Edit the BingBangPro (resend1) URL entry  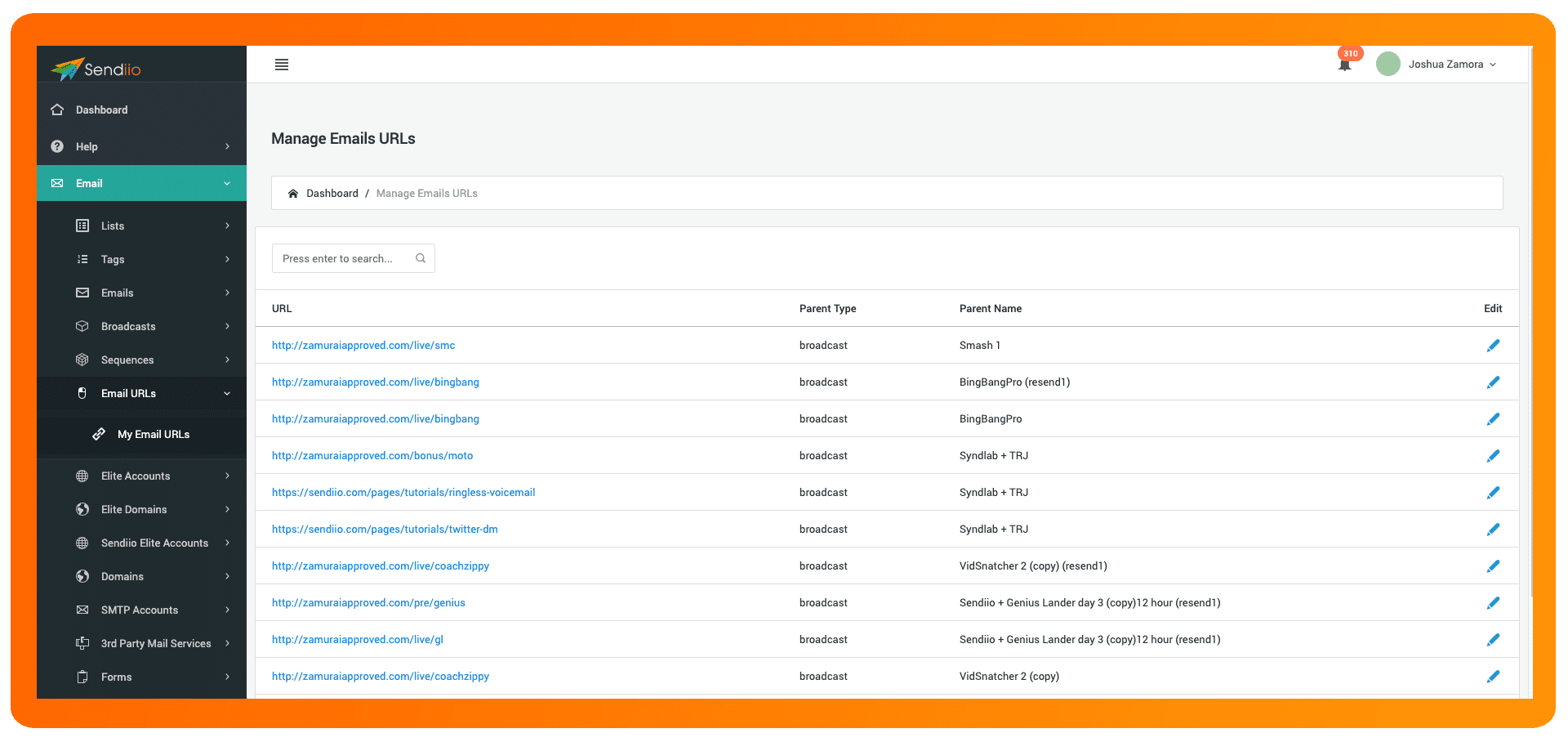pos(1493,382)
